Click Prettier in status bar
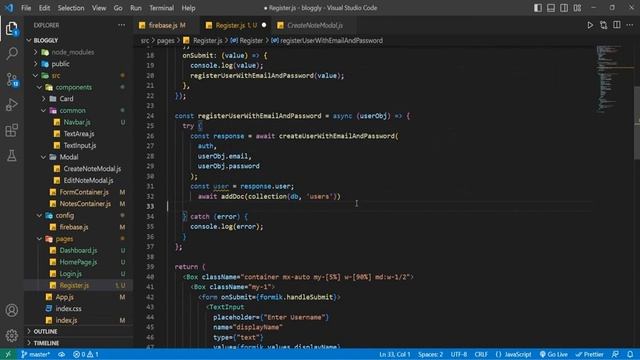Viewport: 640px width, 360px height. pos(589,354)
